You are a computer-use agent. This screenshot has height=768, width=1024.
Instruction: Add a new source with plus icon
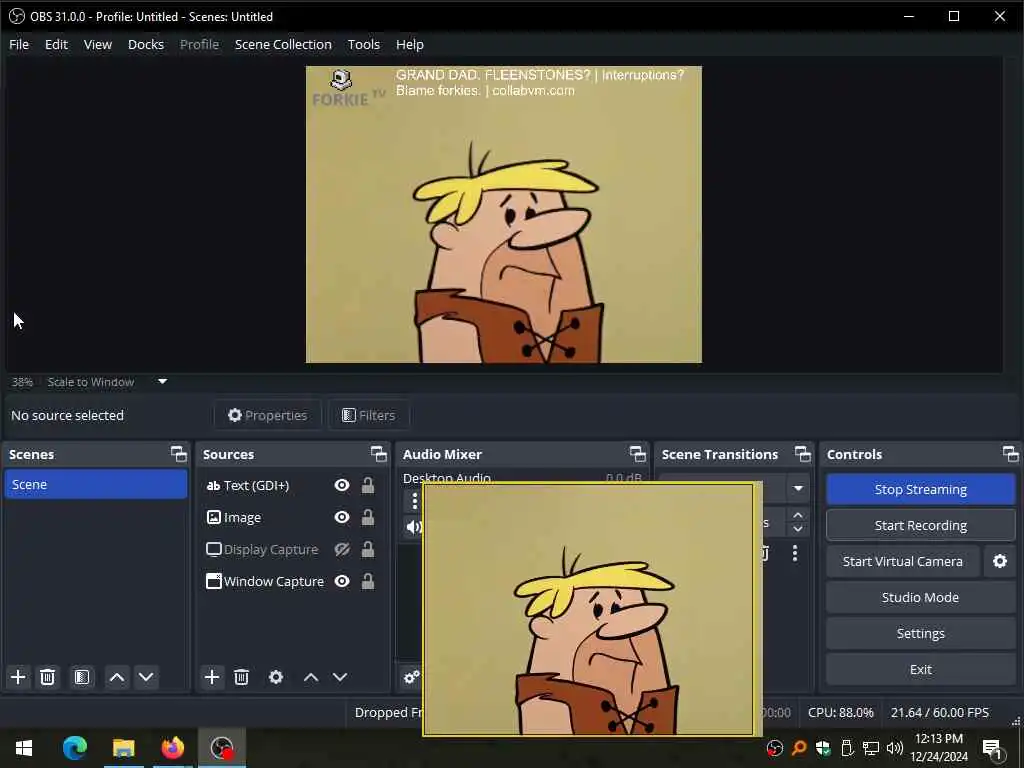click(x=212, y=677)
